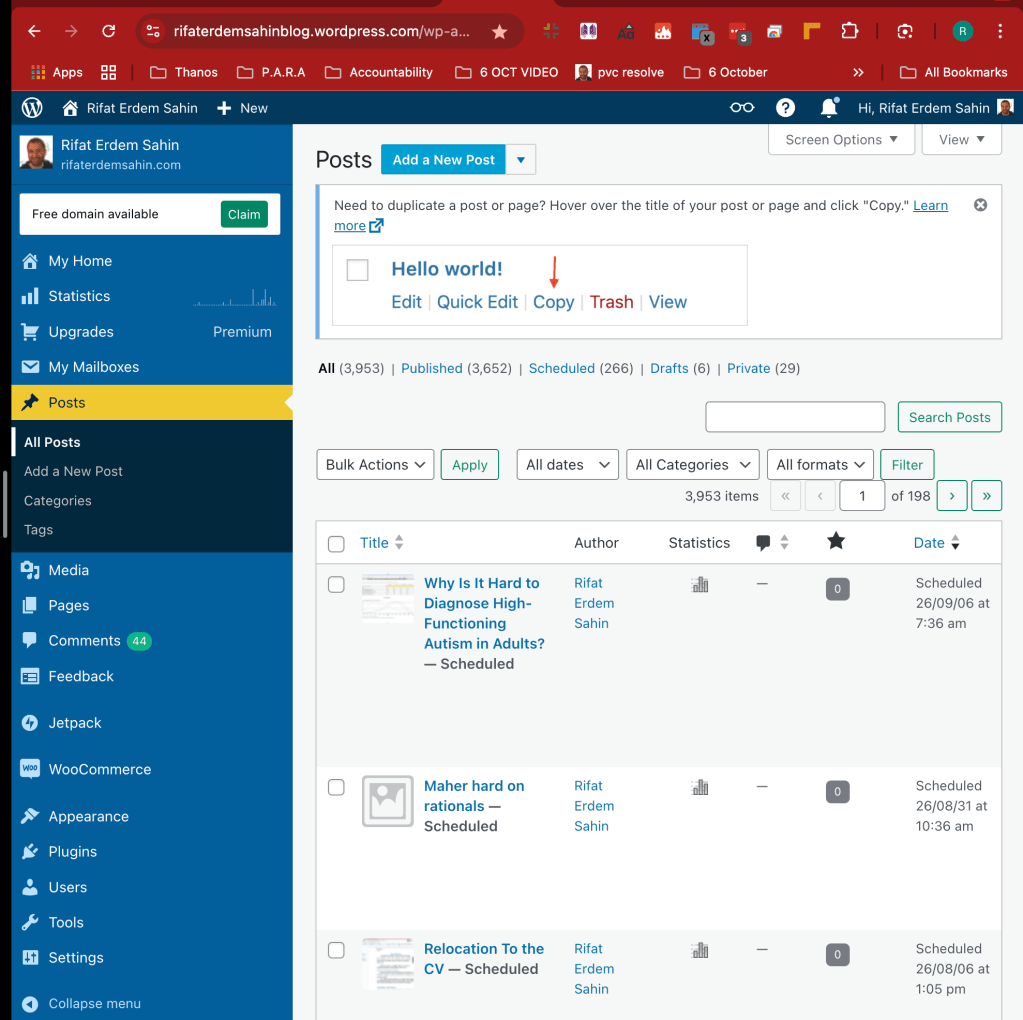This screenshot has height=1020, width=1023.
Task: Jump to the last page arrow
Action: tap(986, 496)
